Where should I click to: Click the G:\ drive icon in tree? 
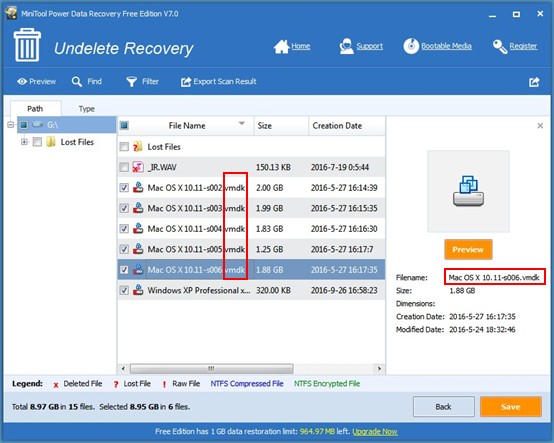pos(38,125)
